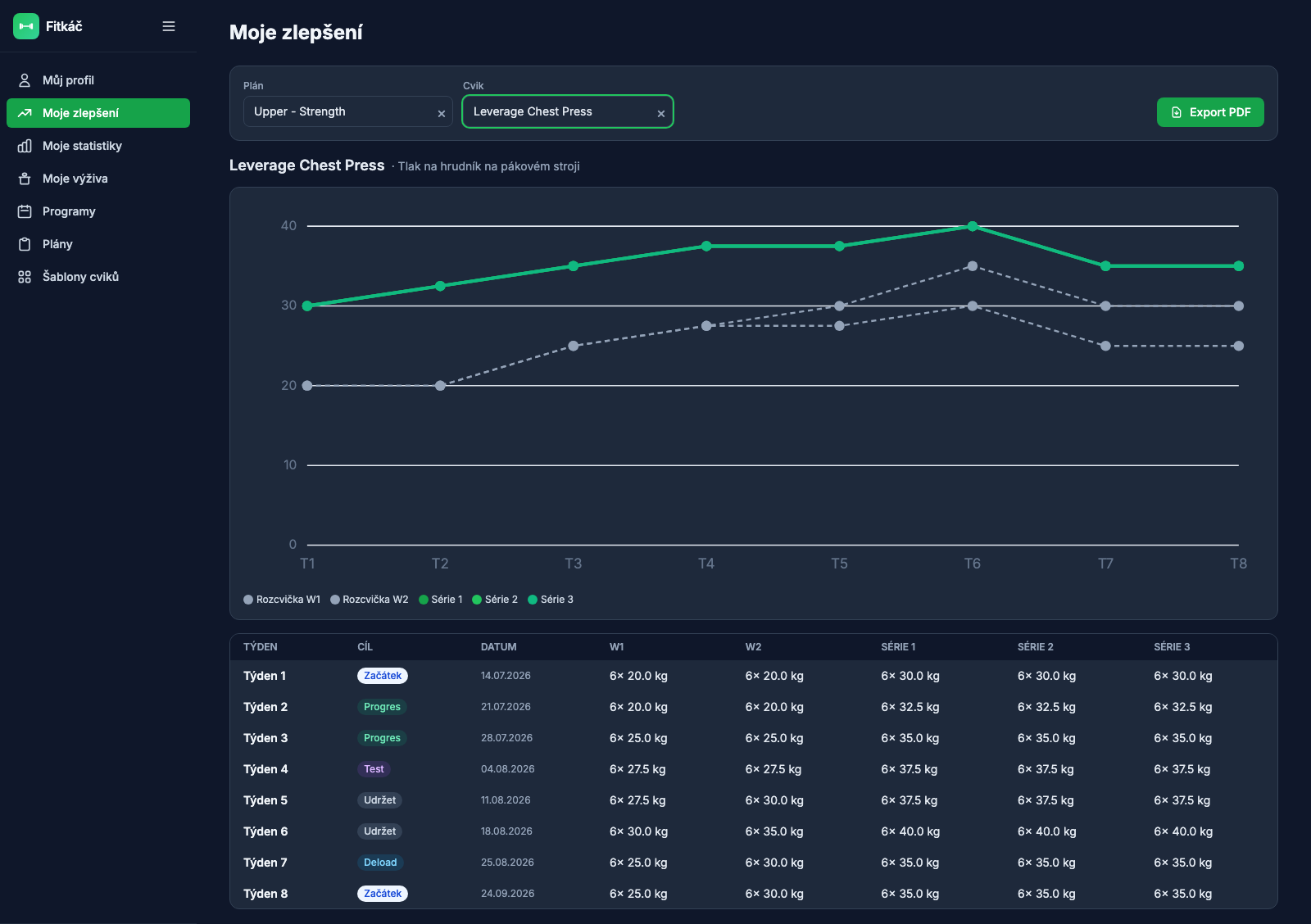Click the SÉRIE 3 column header

(1172, 647)
